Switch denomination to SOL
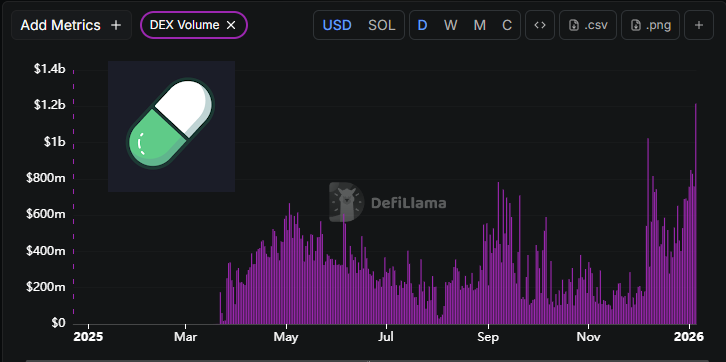 click(x=382, y=25)
